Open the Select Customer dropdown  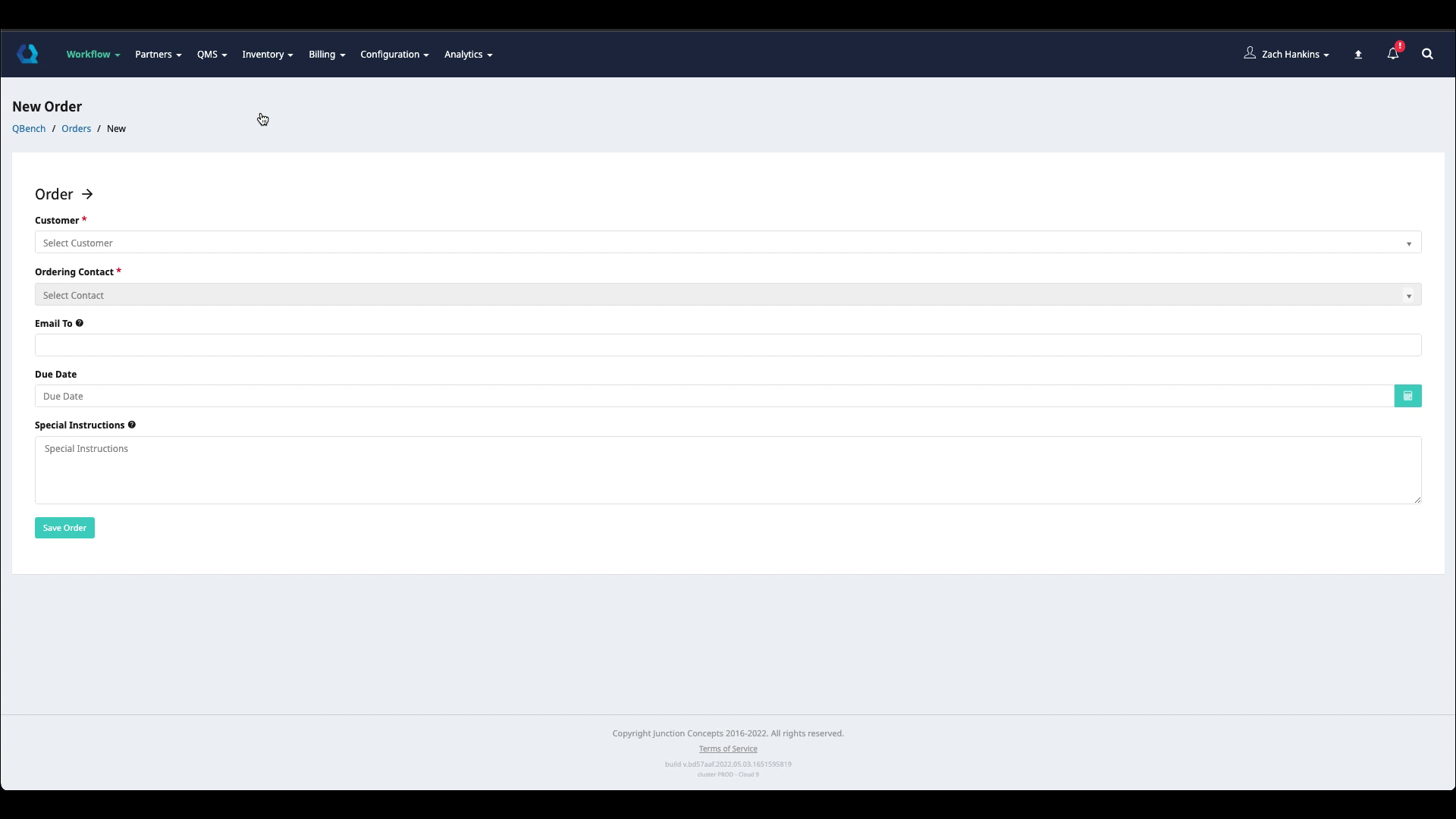727,243
